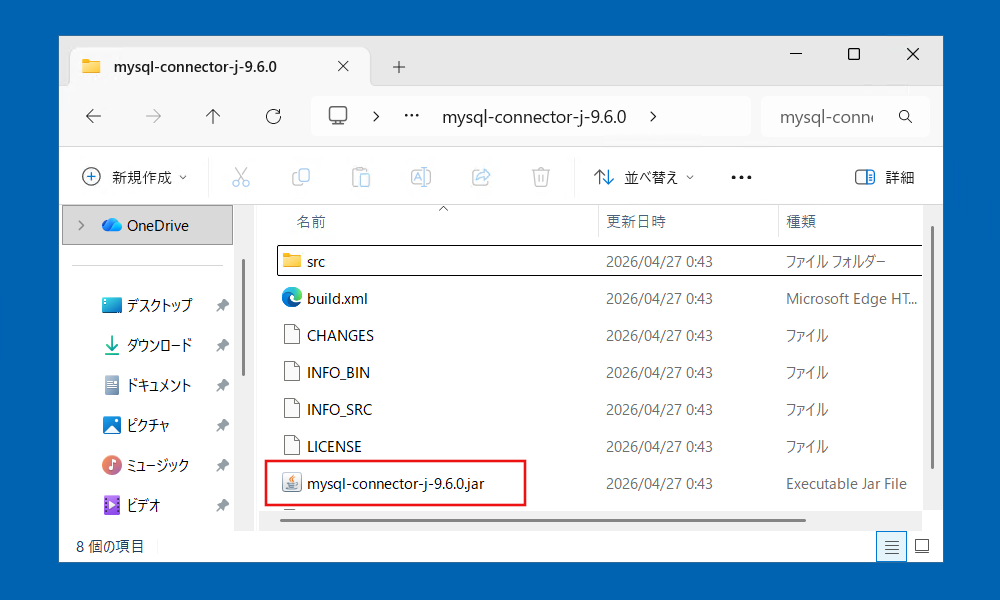Select the INFO_SRC file

[339, 409]
